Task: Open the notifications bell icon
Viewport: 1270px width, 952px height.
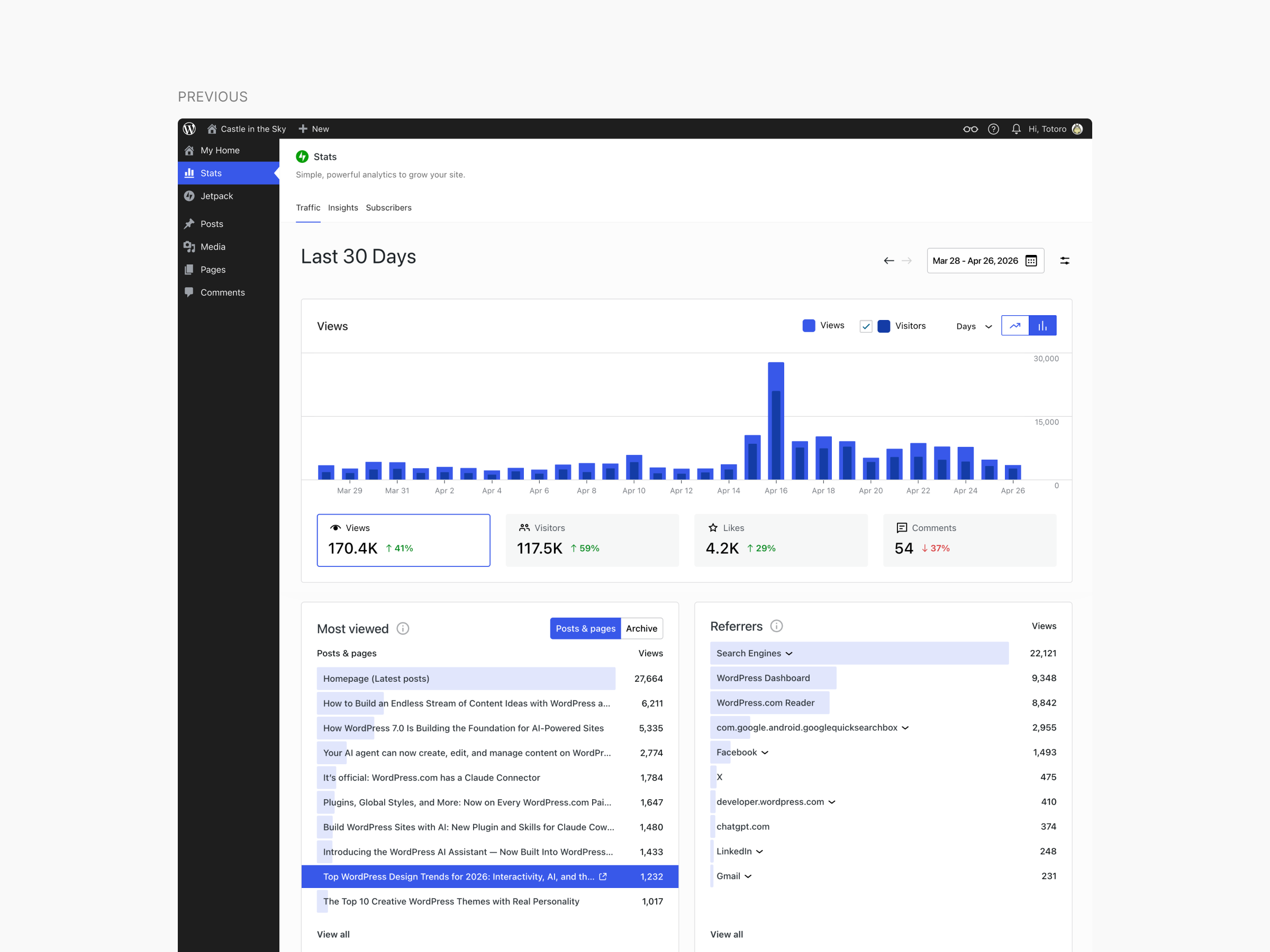Action: tap(1015, 129)
